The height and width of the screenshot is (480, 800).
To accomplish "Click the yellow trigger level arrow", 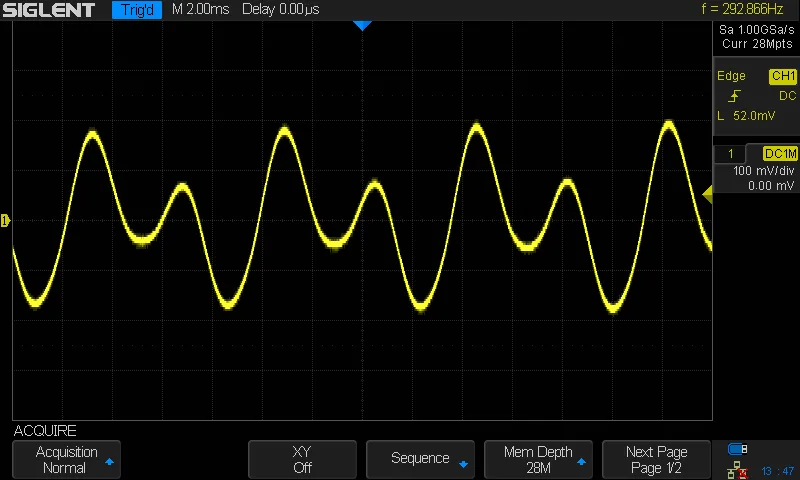I will pos(707,194).
